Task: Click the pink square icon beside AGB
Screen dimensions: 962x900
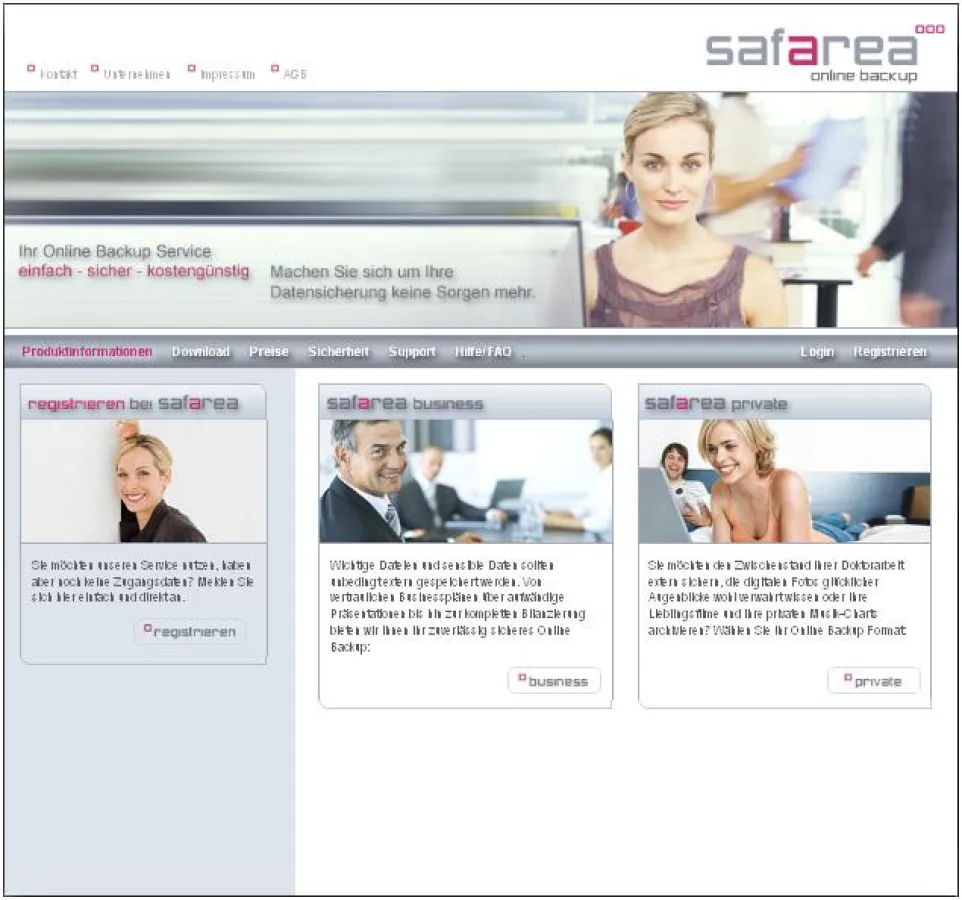Action: tap(275, 69)
